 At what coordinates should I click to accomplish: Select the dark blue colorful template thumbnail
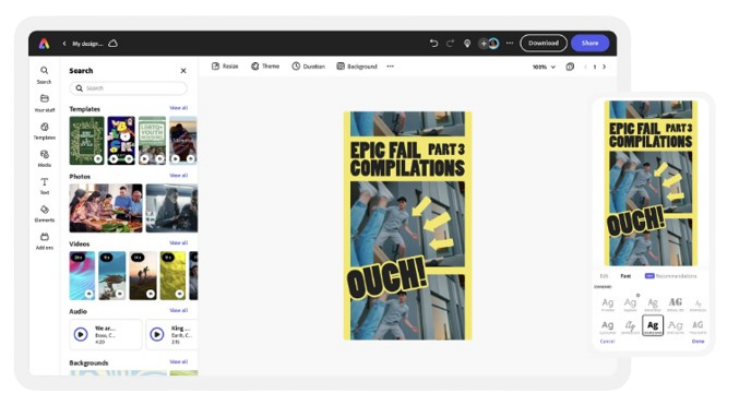click(x=121, y=140)
